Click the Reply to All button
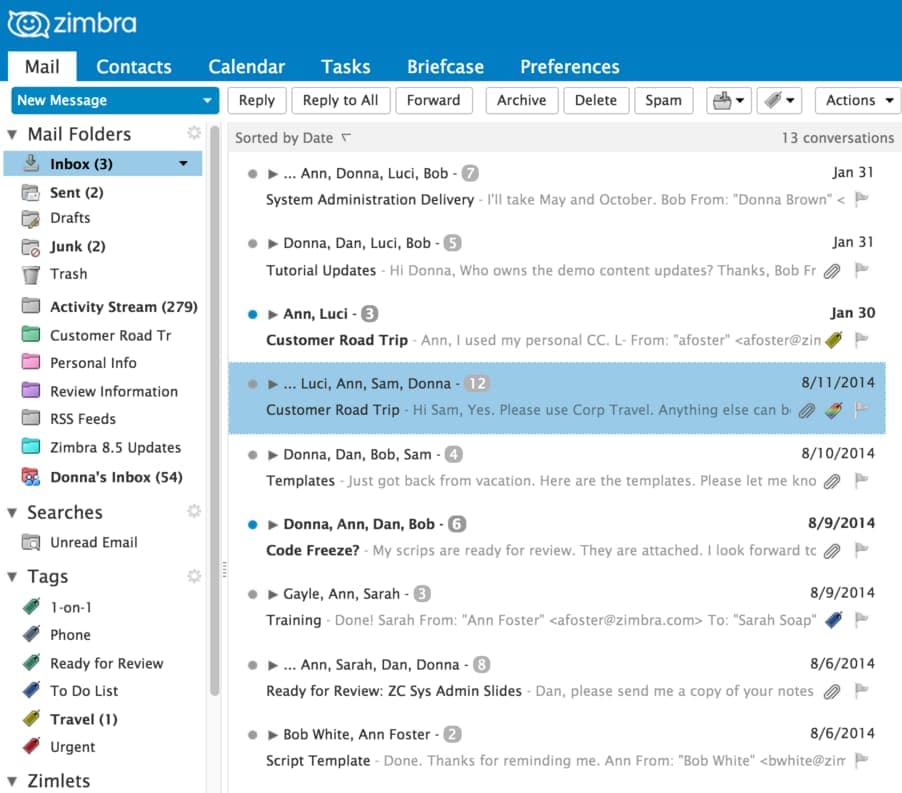Image resolution: width=902 pixels, height=793 pixels. (x=341, y=101)
